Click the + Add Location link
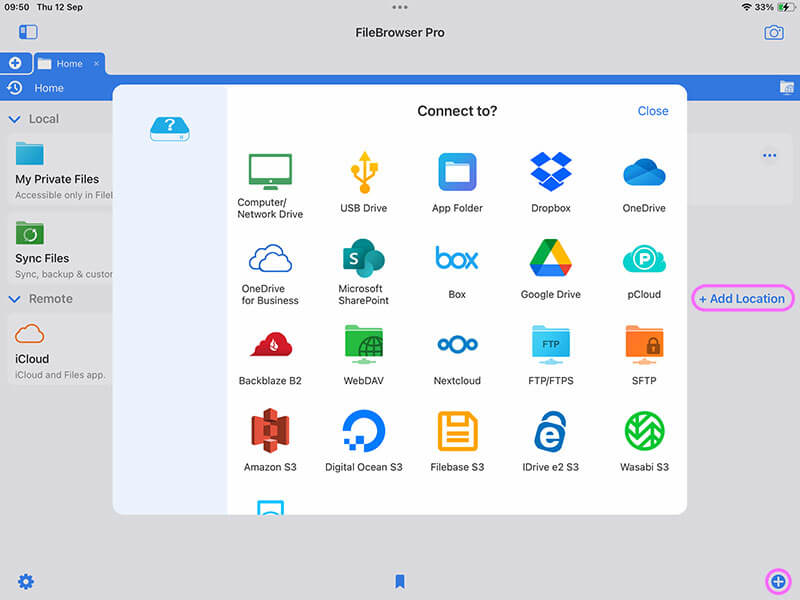The image size is (800, 600). pyautogui.click(x=742, y=298)
